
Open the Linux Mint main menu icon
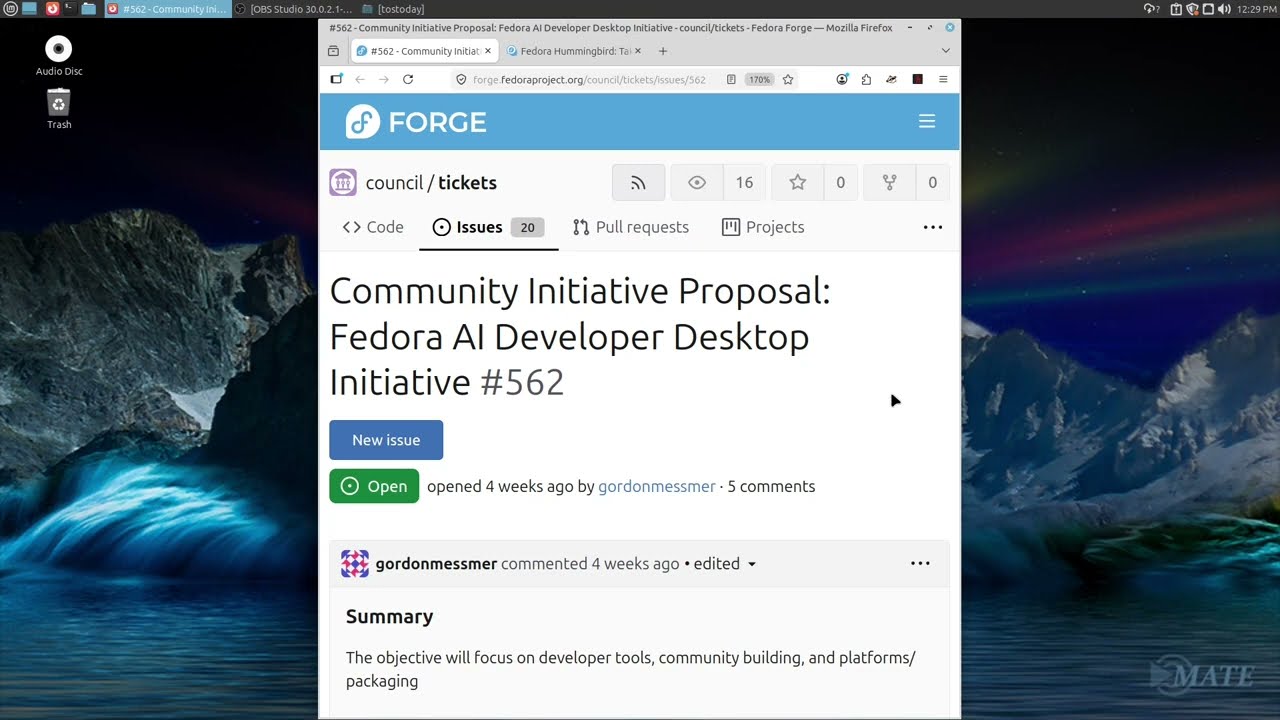click(x=10, y=9)
